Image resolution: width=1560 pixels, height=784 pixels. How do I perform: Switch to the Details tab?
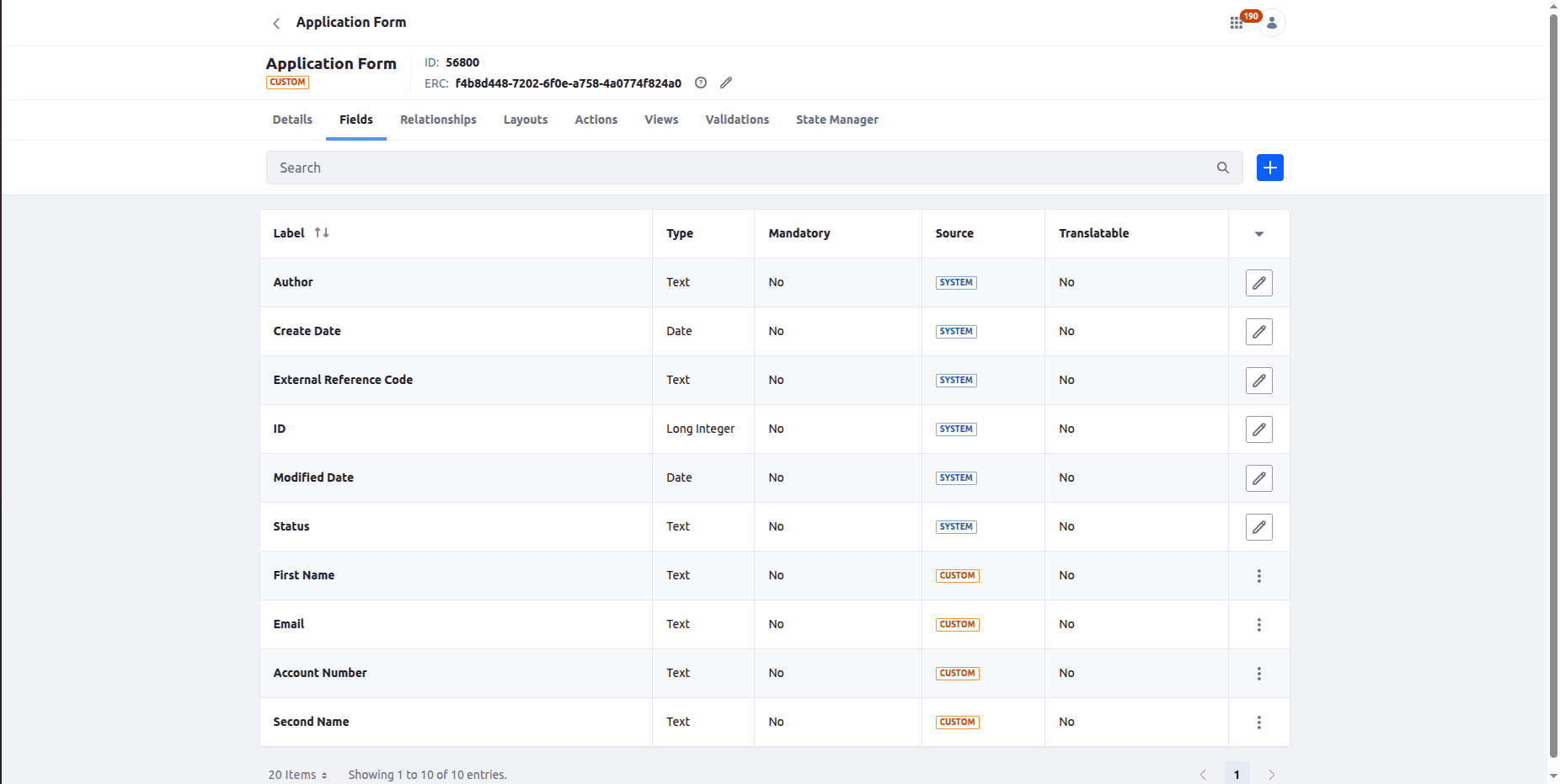292,120
